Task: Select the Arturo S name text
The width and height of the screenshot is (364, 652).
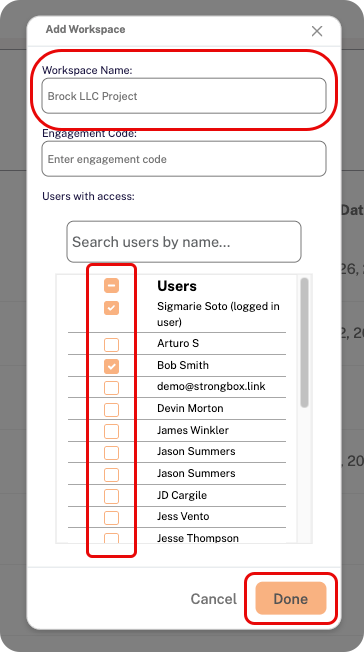Action: (178, 343)
